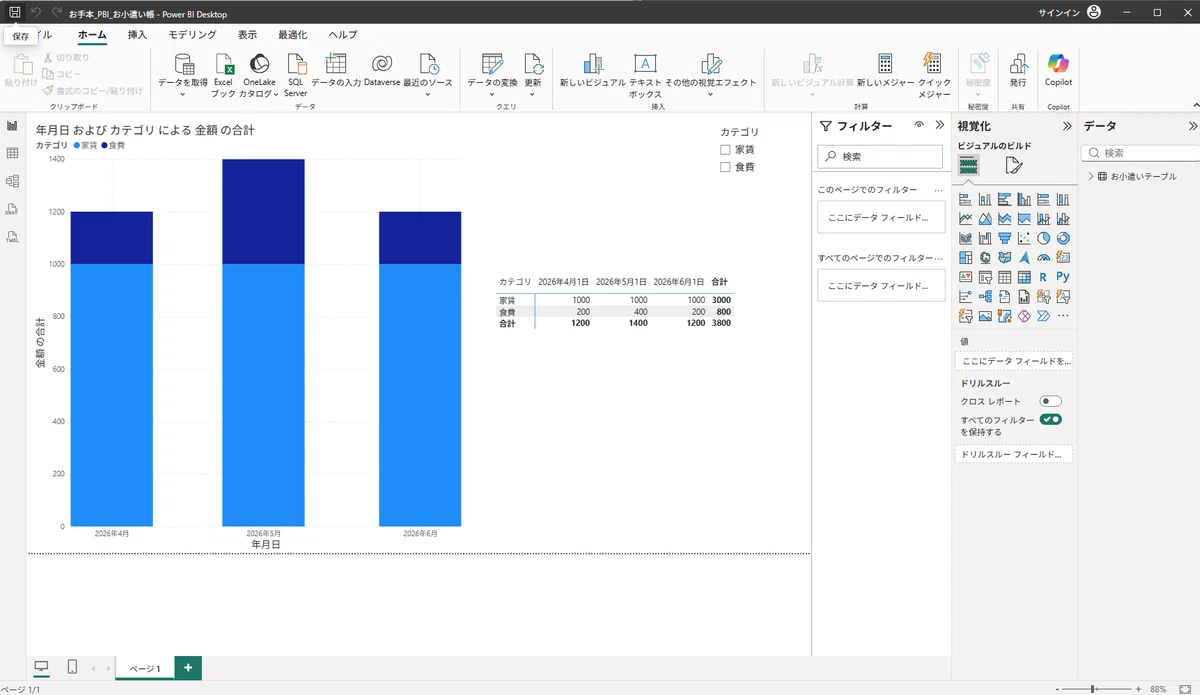Open Copilot from the ribbon
Screen dimensions: 1200x695
pos(1057,70)
